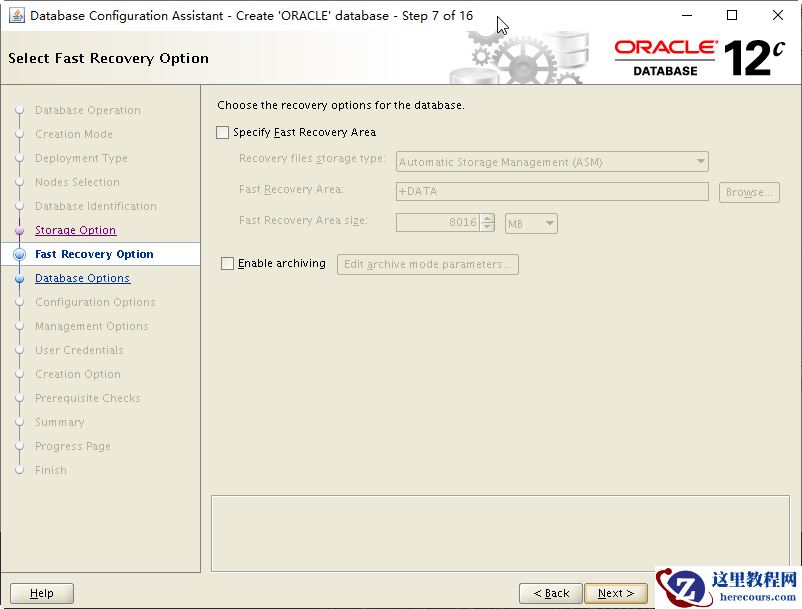Click the Fast Recovery Option step bullet

coord(19,254)
